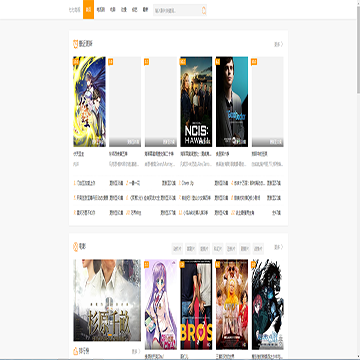Click the orange icon beside the top section title

(76, 44)
